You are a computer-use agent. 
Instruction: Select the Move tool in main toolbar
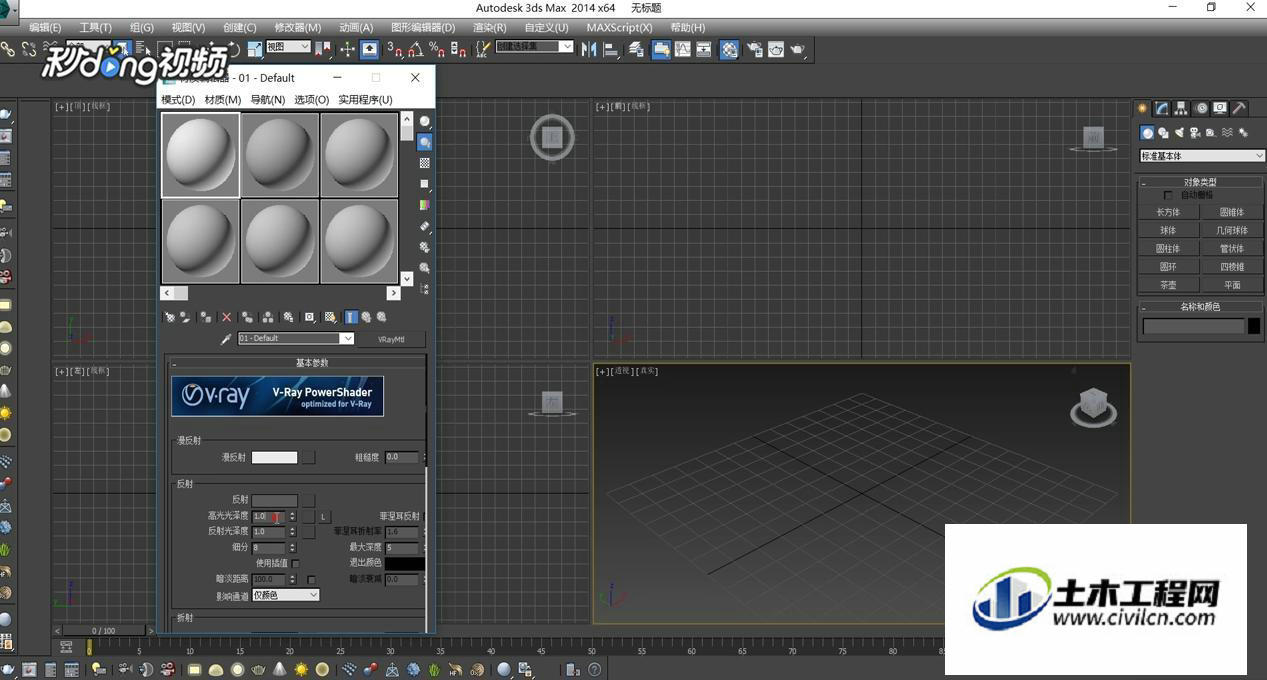(x=347, y=48)
